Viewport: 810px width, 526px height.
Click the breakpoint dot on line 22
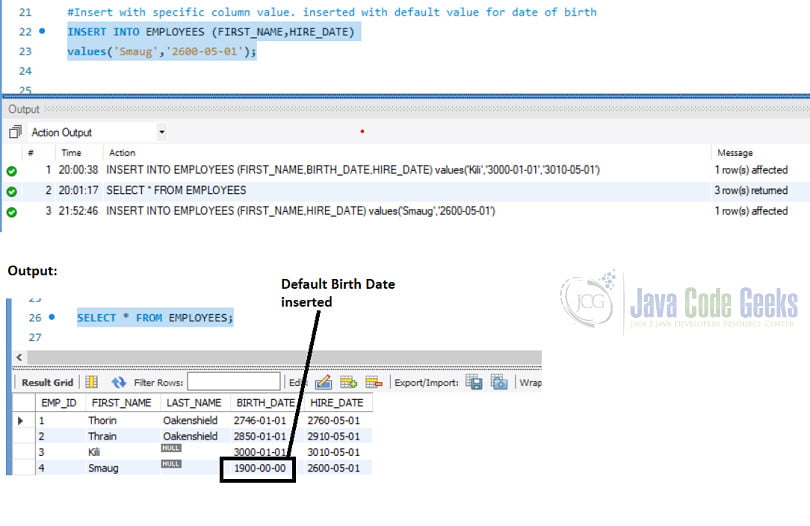(42, 31)
